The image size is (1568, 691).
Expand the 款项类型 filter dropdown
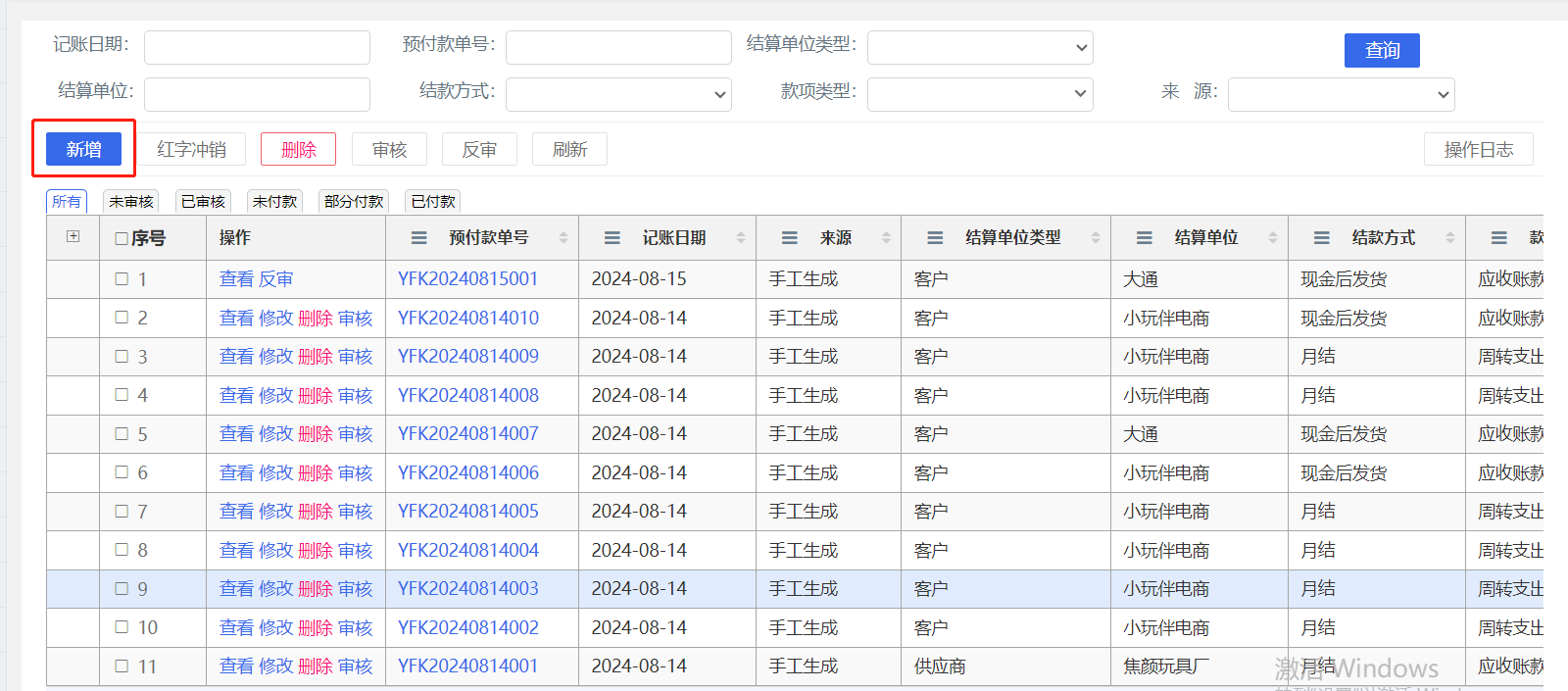(980, 94)
